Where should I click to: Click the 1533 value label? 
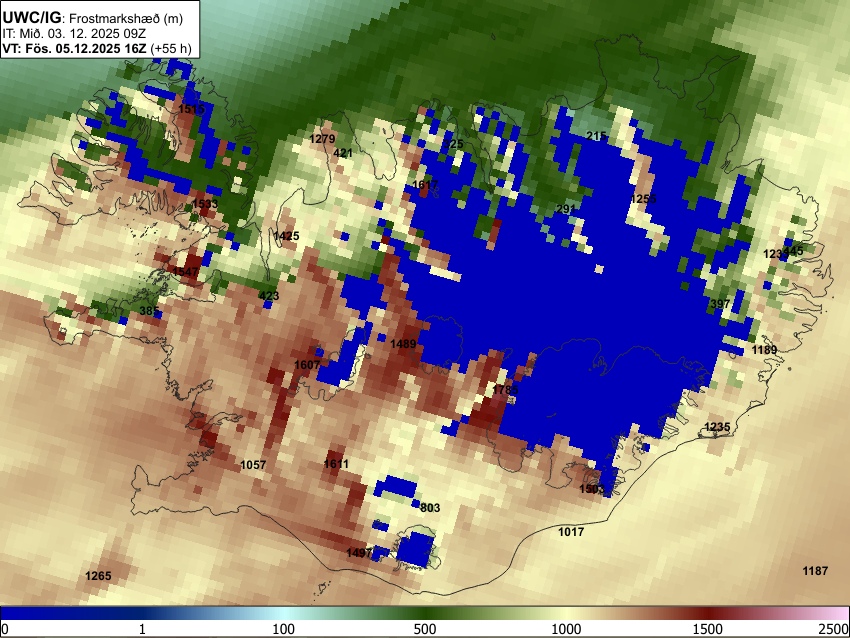[204, 204]
